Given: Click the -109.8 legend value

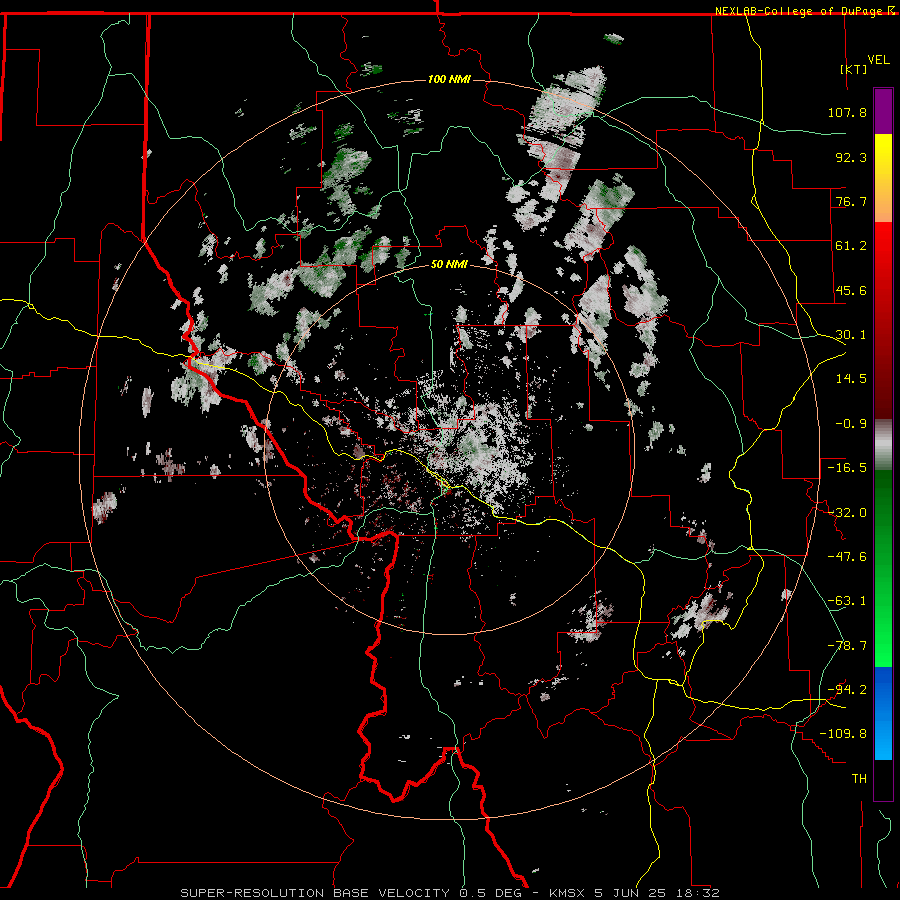Looking at the screenshot, I should click(x=843, y=734).
